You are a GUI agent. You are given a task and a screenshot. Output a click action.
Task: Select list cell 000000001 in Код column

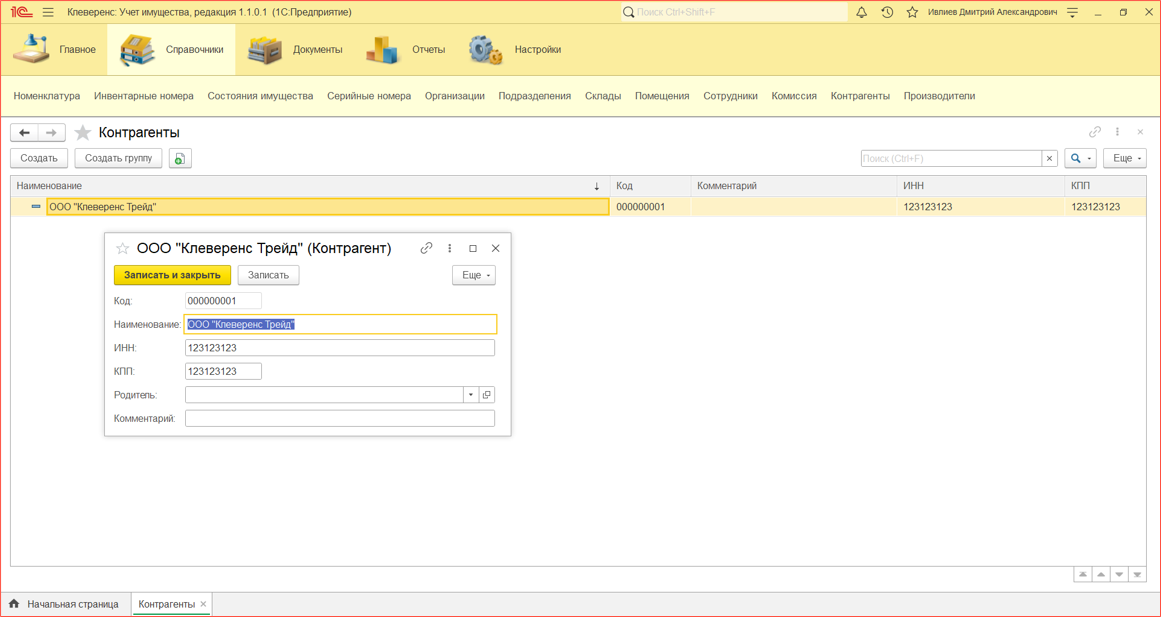point(650,207)
